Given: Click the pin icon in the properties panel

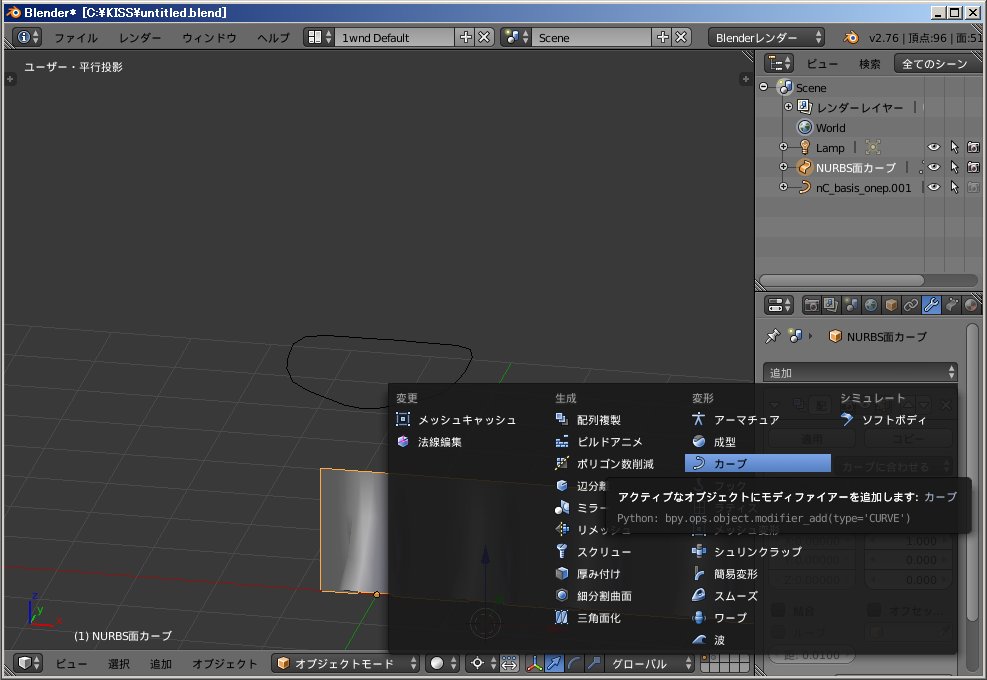Looking at the screenshot, I should tap(772, 336).
